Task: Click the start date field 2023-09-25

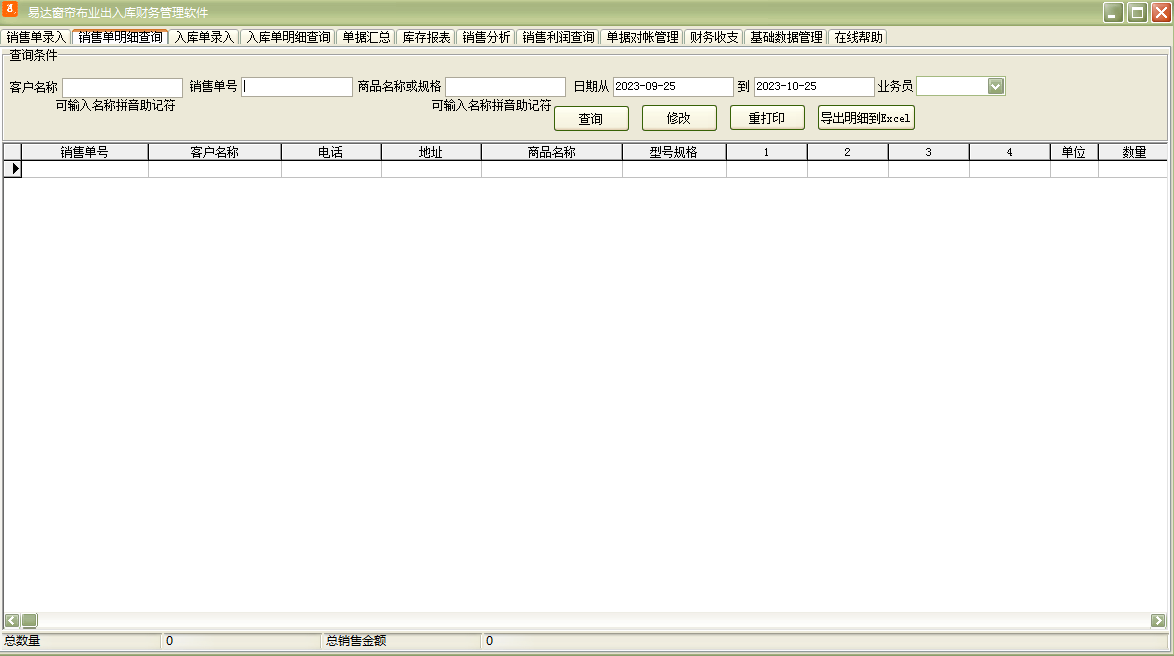Action: tap(673, 87)
